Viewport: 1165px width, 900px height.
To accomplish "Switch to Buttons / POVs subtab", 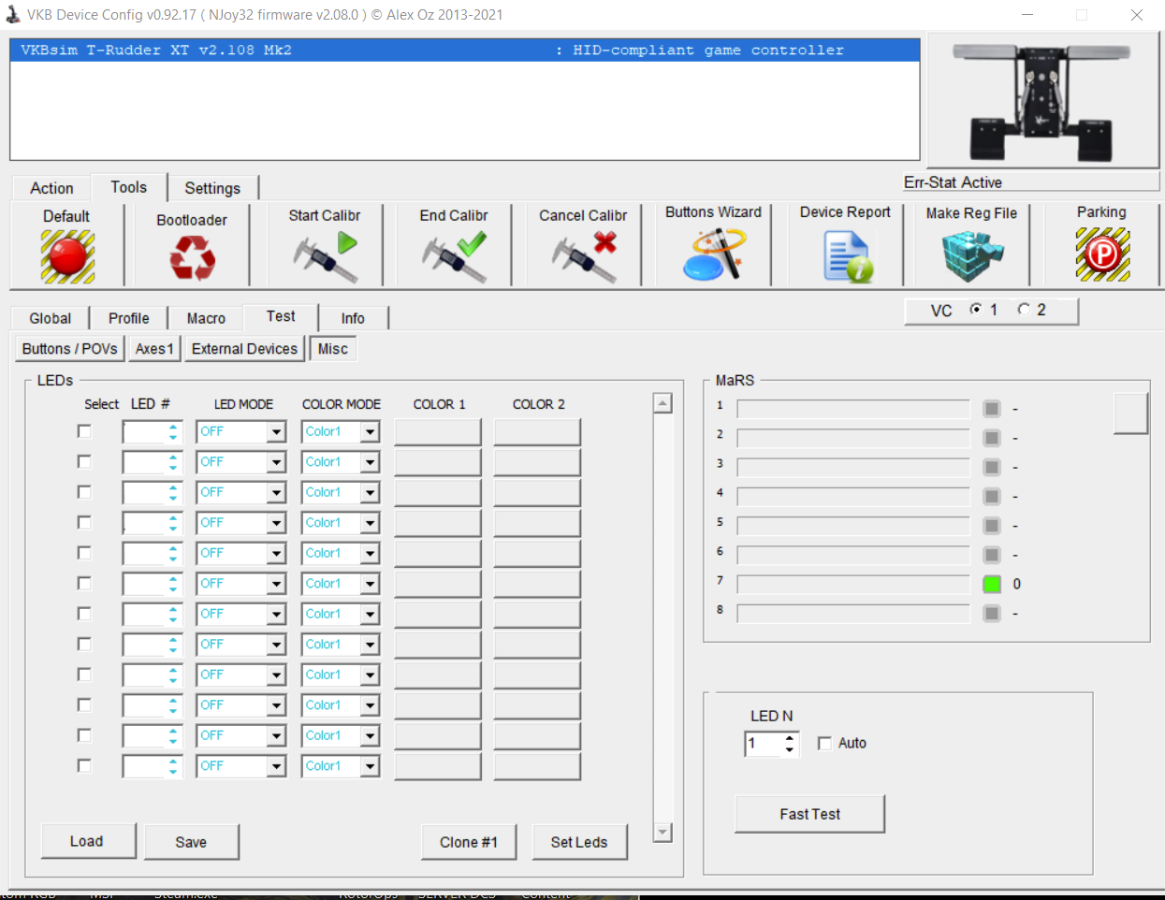I will coord(70,349).
